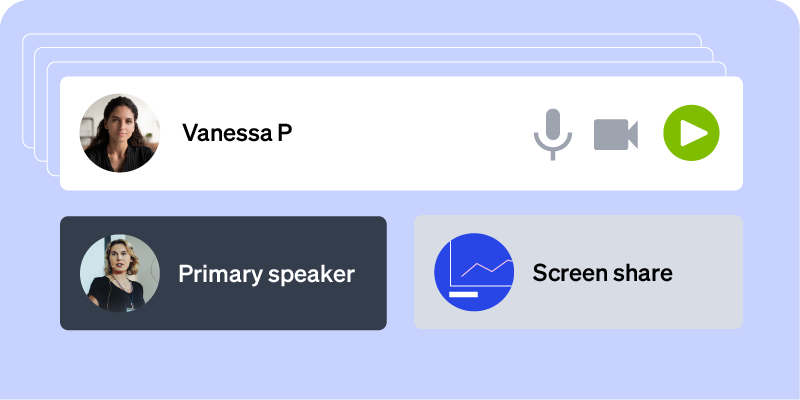Click empty area right of Screen share text
Viewport: 800px width, 400px height.
708,272
